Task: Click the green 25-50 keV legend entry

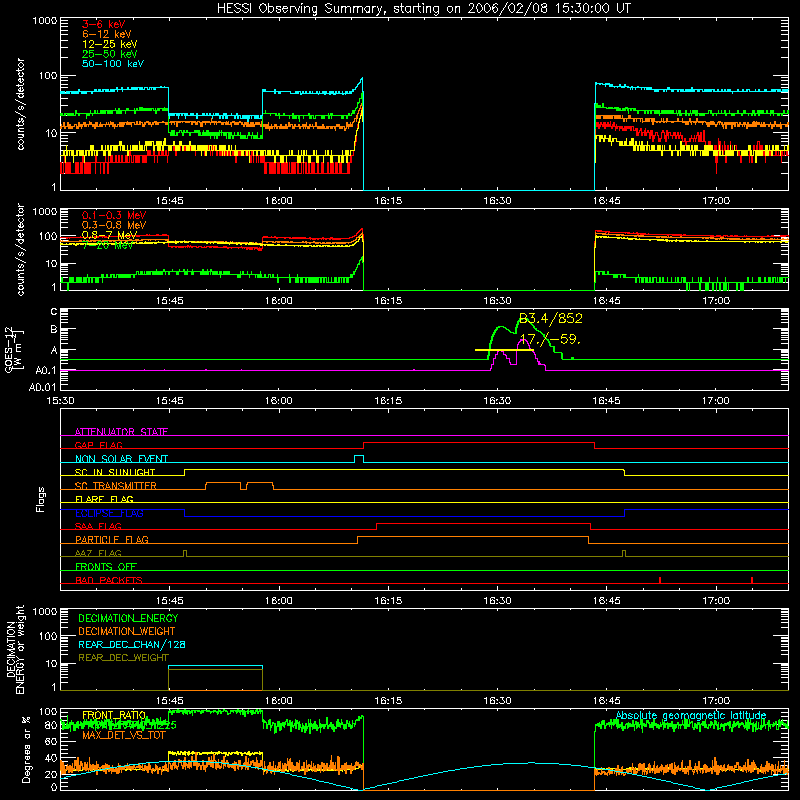Action: (109, 54)
